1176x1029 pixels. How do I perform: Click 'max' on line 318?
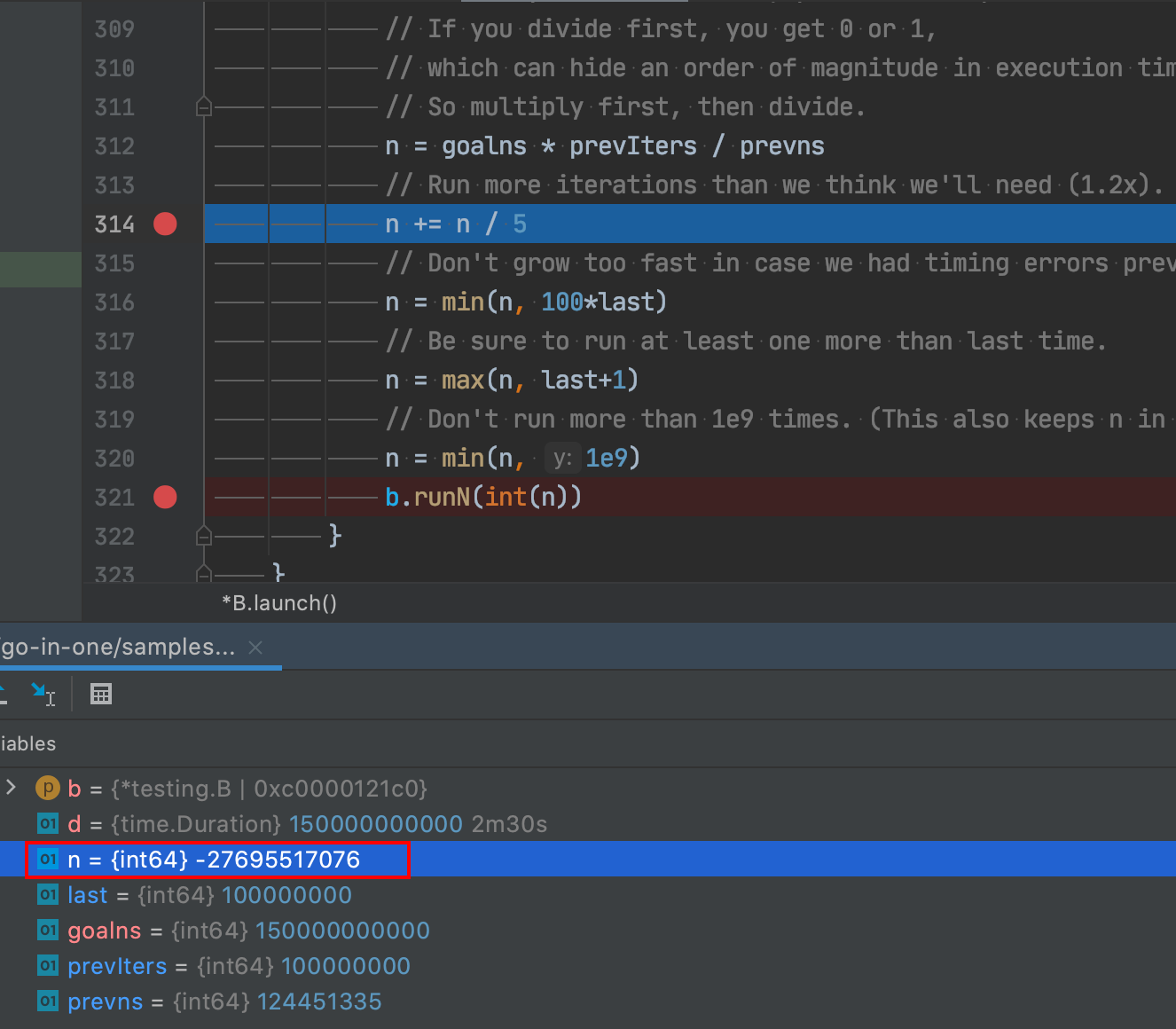click(463, 381)
